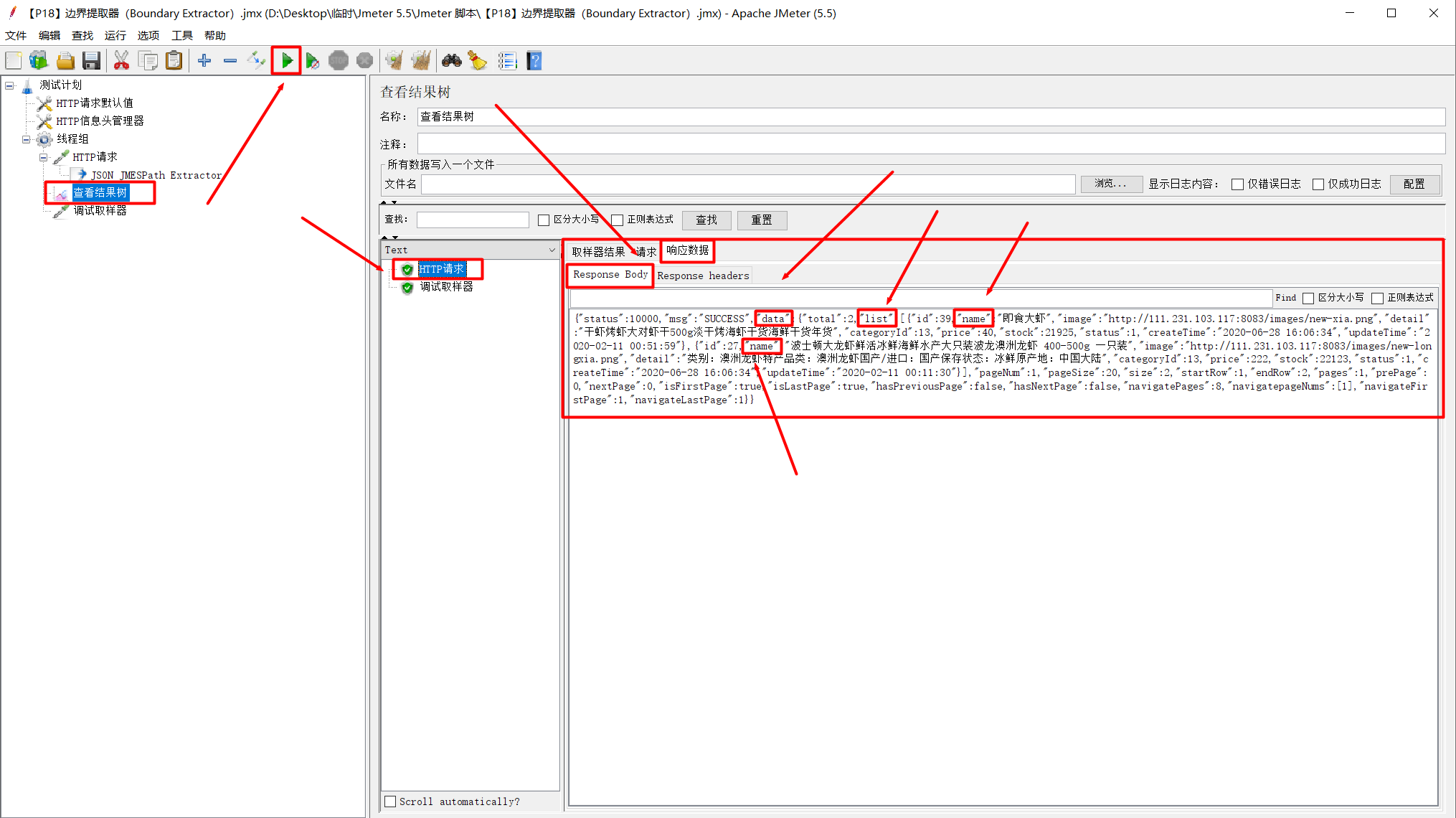
Task: Click the 重置 reset button
Action: click(762, 220)
